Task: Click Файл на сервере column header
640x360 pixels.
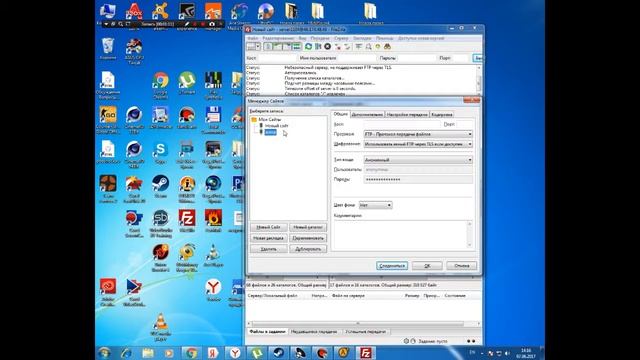Action: pos(348,296)
